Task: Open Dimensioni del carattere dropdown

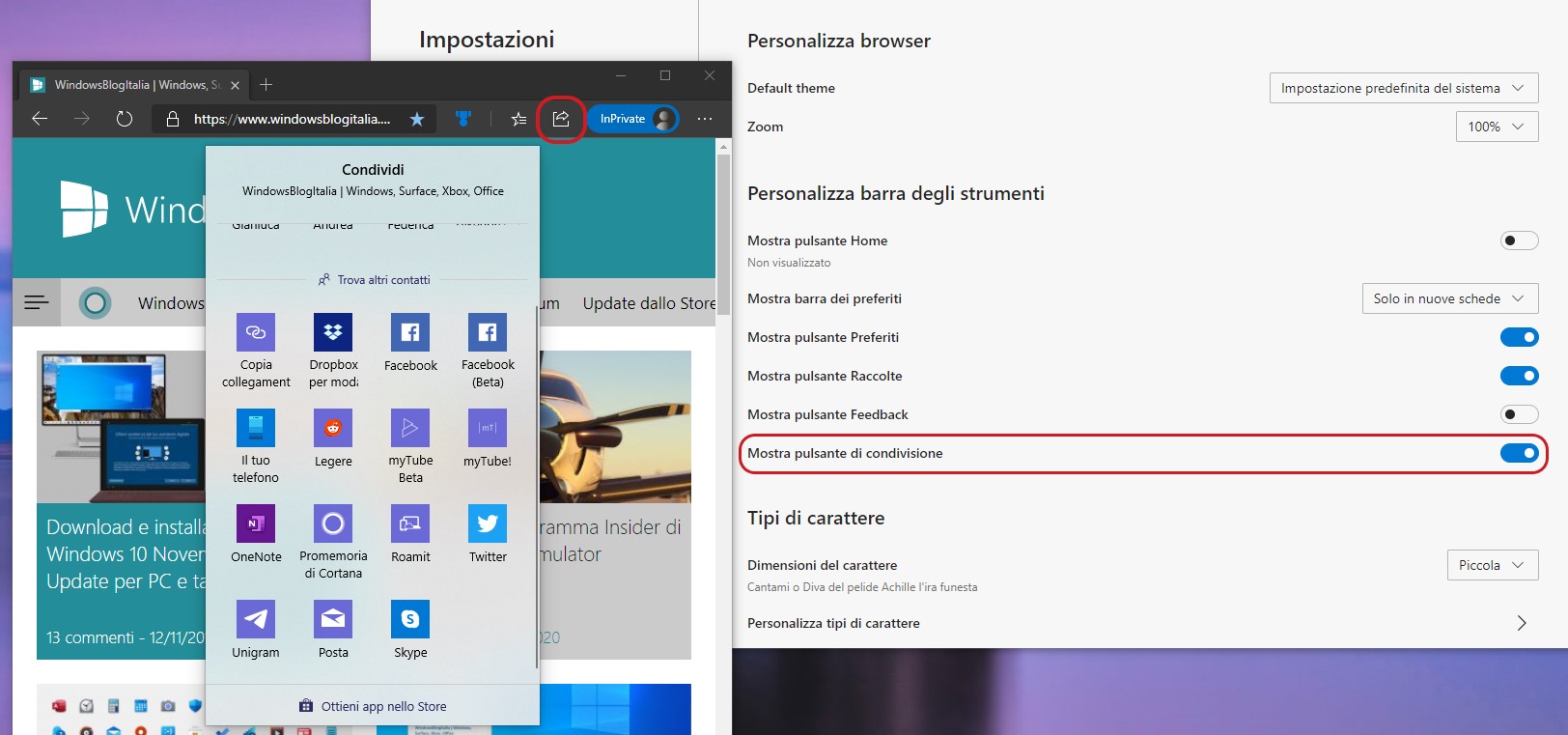Action: (1493, 565)
